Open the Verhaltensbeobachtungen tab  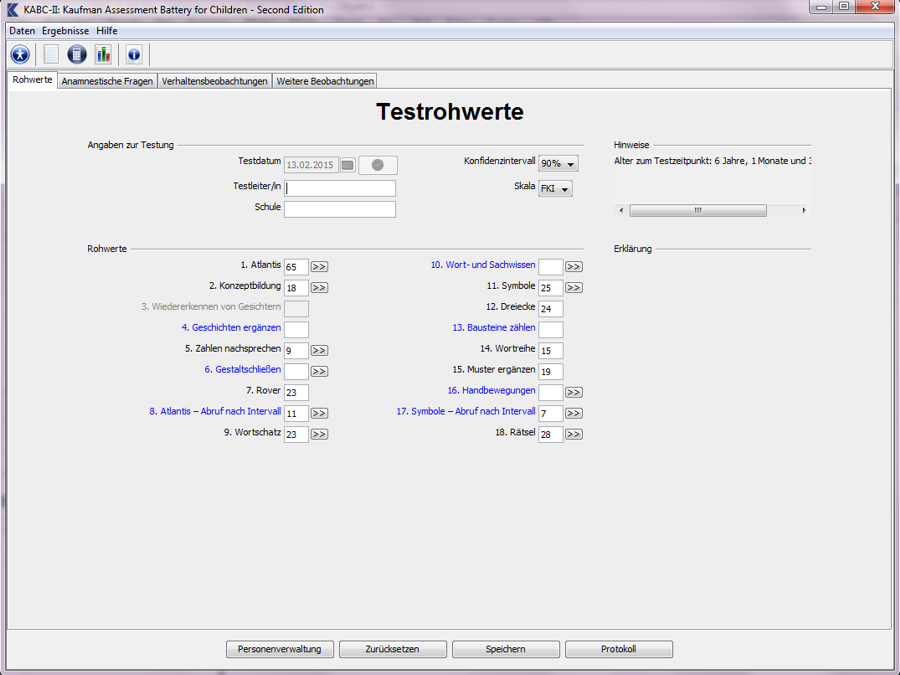pos(214,81)
